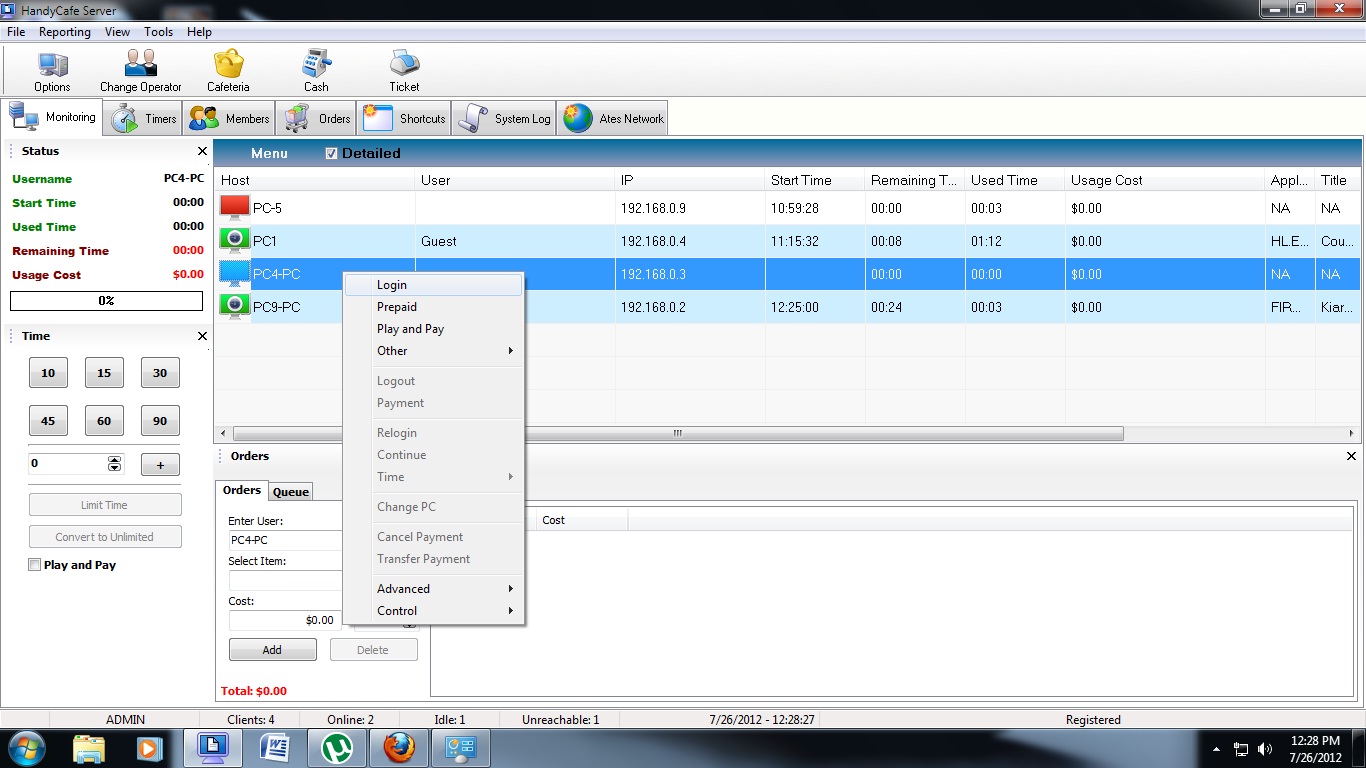Switch to the Timers tab

(144, 118)
